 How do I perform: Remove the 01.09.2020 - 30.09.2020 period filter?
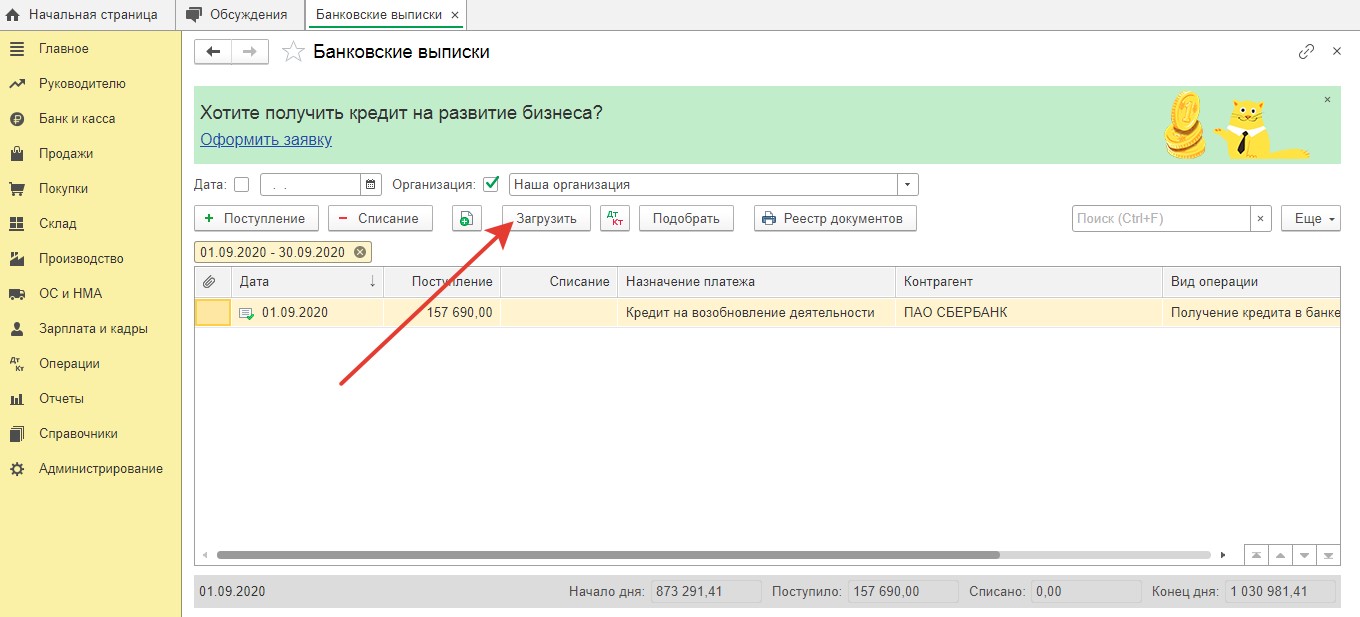click(360, 252)
